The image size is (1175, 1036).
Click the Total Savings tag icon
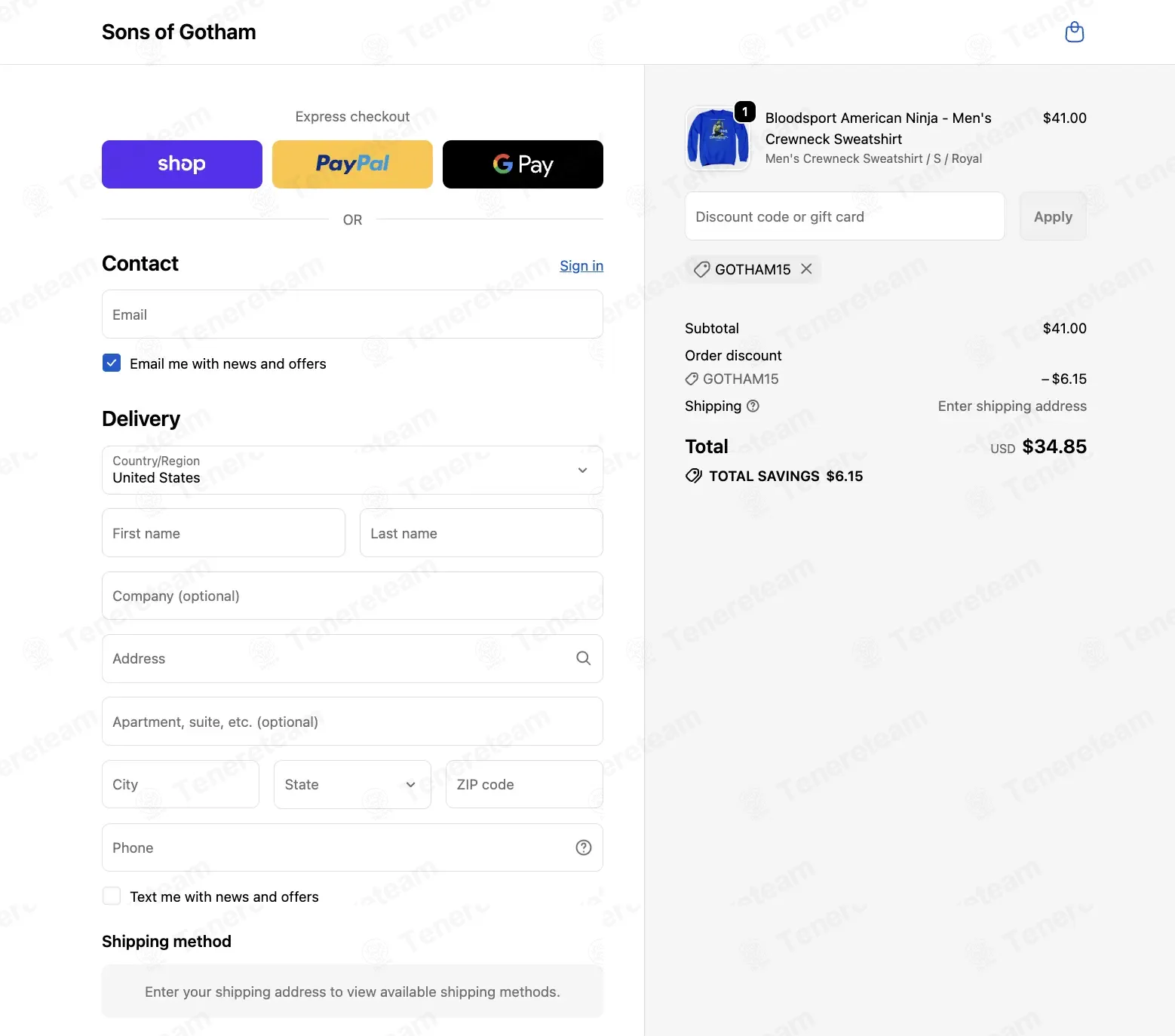tap(693, 476)
